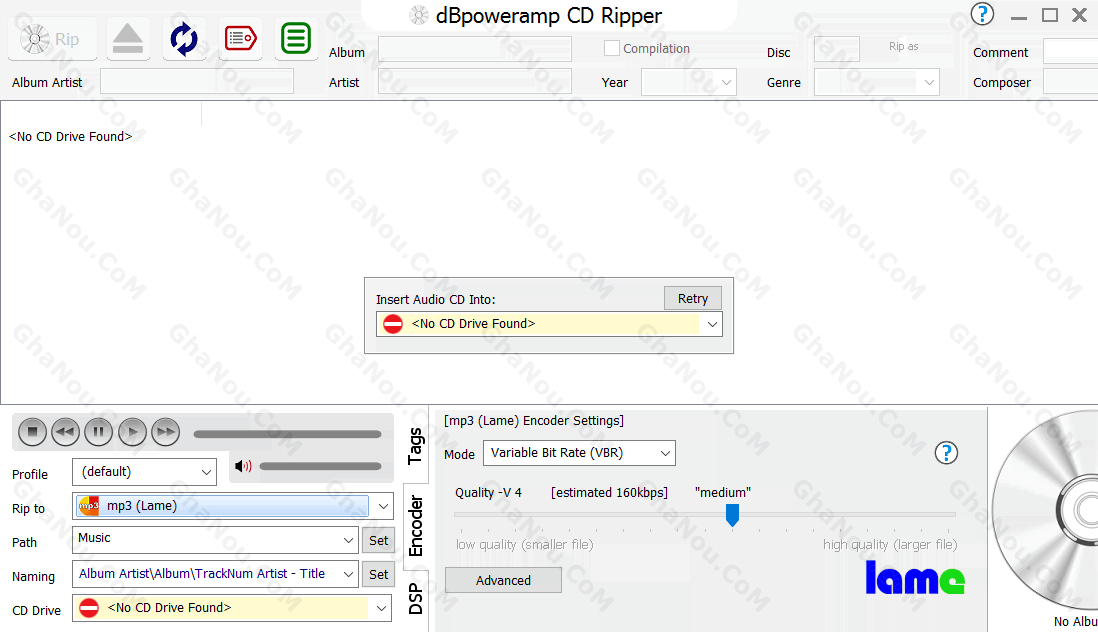Click the Disc number field
This screenshot has width=1098, height=632.
point(837,49)
